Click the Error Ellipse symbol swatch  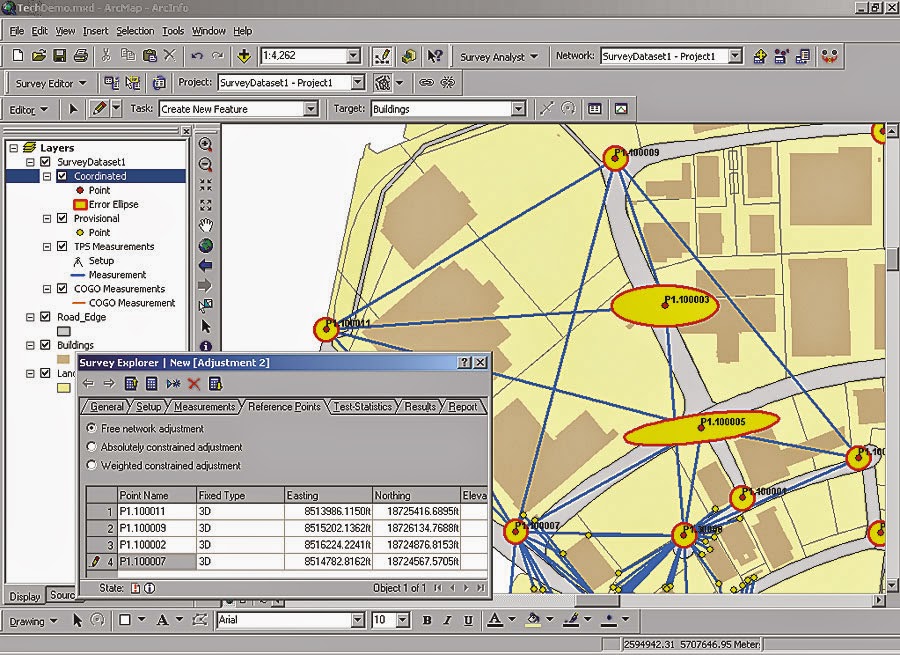[x=80, y=204]
